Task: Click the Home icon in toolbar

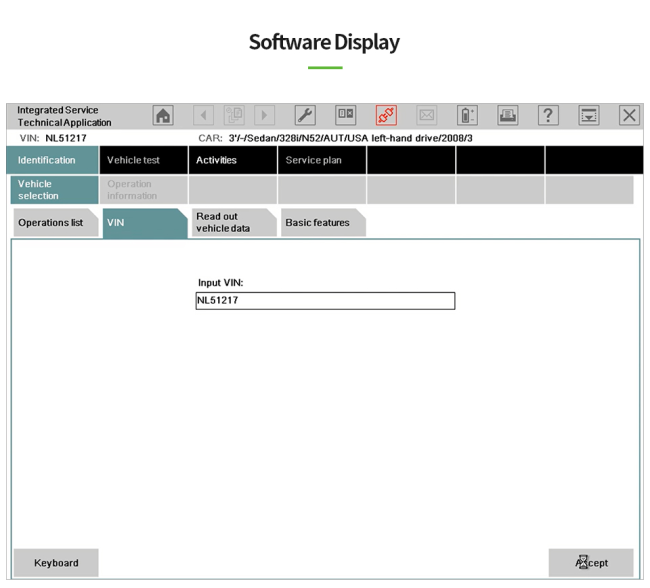Action: 162,116
